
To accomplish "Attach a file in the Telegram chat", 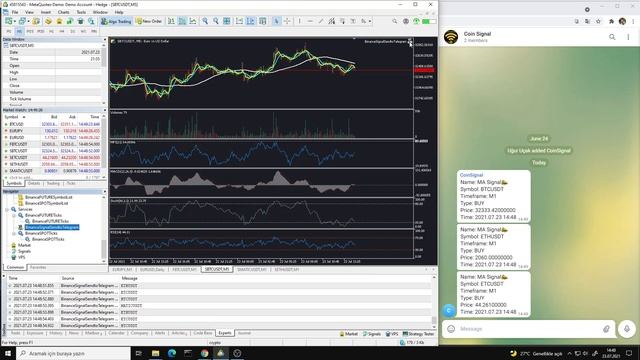I will 606,329.
